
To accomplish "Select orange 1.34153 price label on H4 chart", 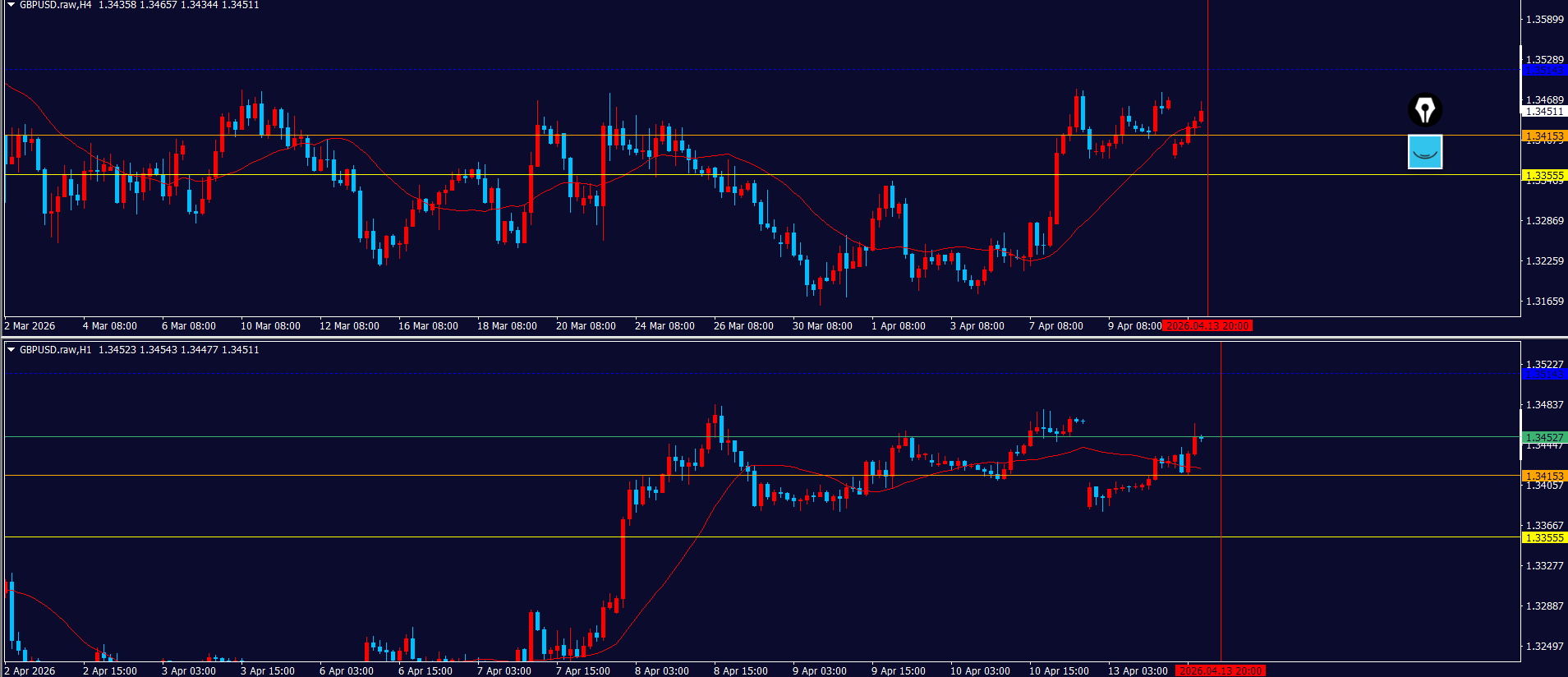I will point(1544,136).
